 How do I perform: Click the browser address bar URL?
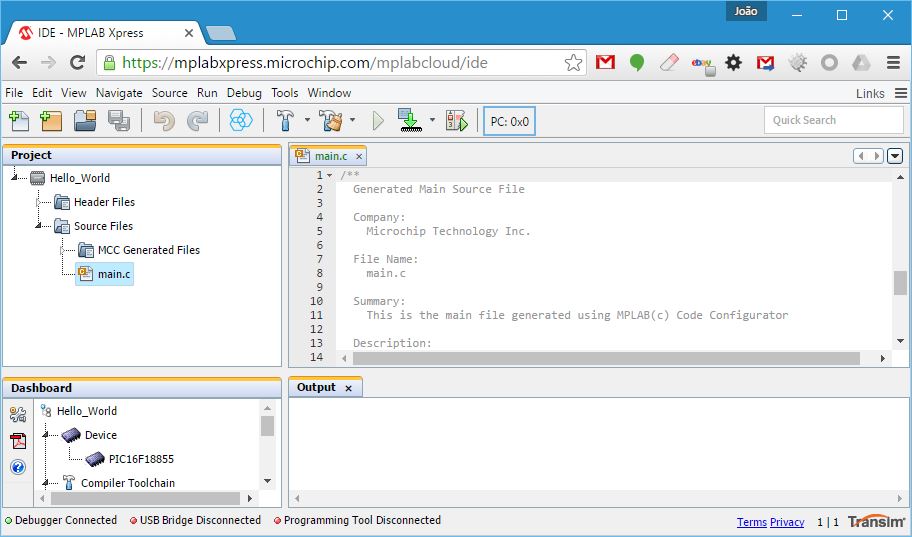[305, 63]
